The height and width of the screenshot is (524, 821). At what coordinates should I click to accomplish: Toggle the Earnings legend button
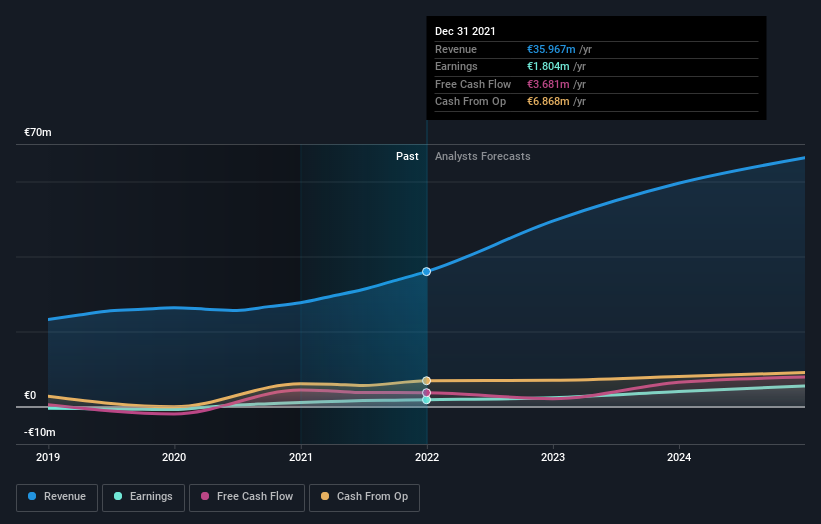tap(143, 497)
